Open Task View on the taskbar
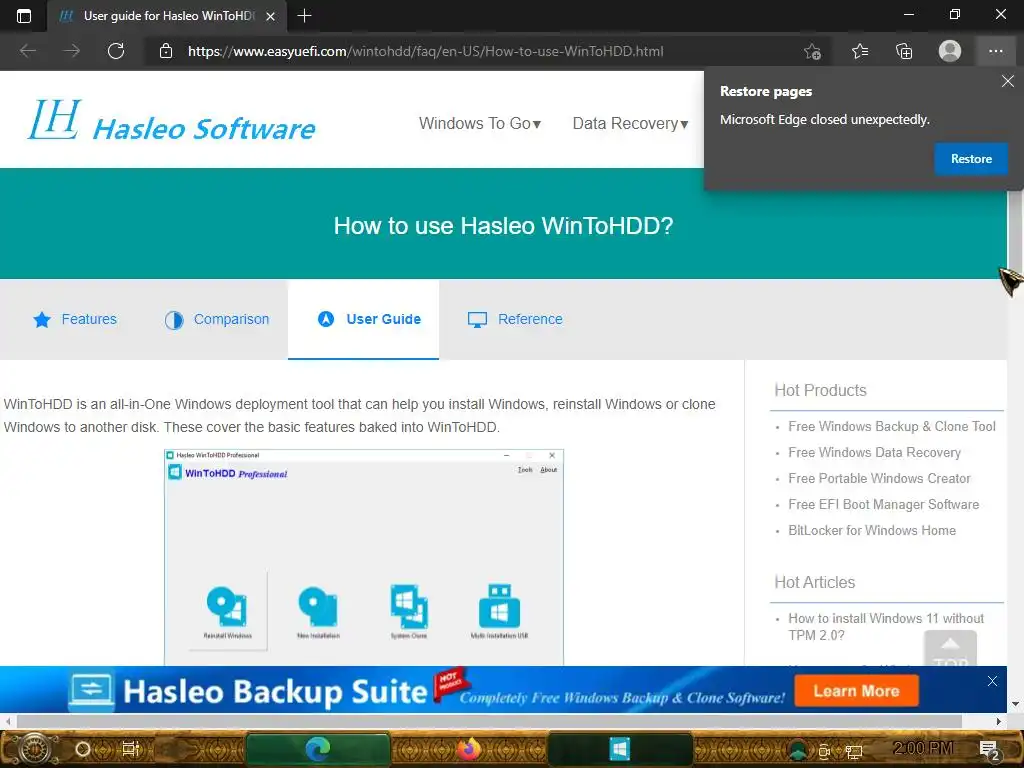 tap(131, 749)
